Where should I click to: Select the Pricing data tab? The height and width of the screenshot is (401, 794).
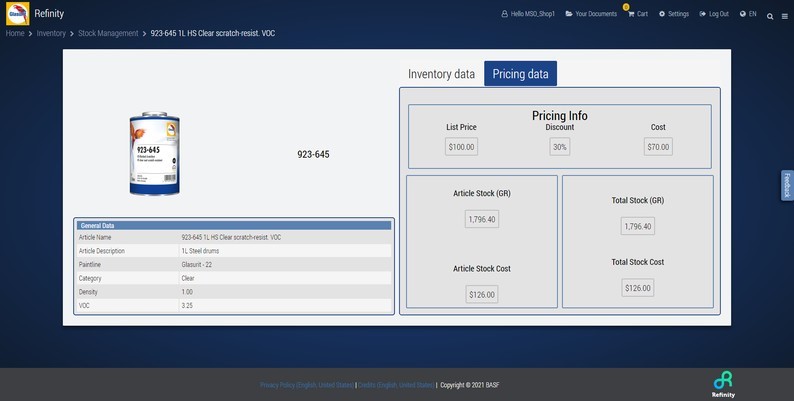(x=520, y=74)
